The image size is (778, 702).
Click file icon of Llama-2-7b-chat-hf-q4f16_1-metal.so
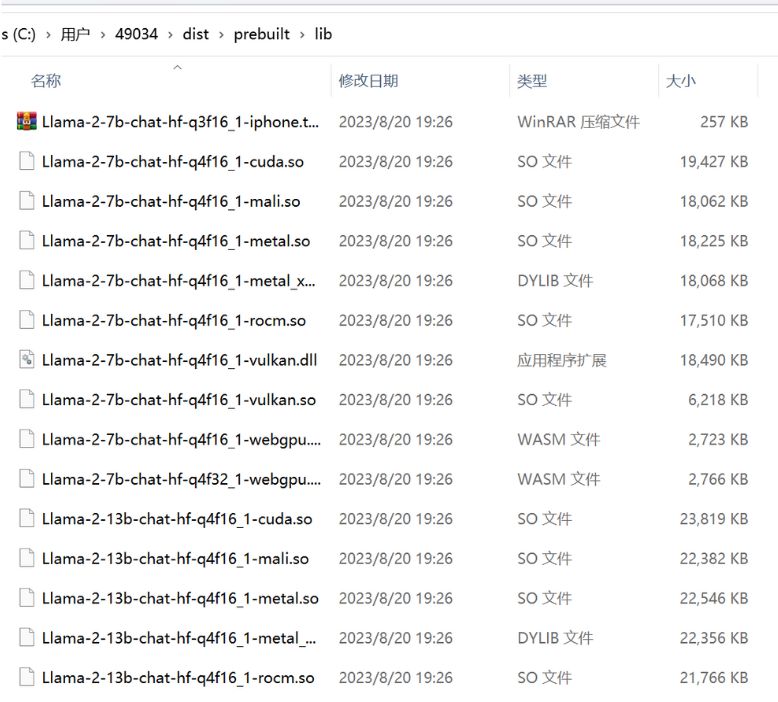click(26, 241)
